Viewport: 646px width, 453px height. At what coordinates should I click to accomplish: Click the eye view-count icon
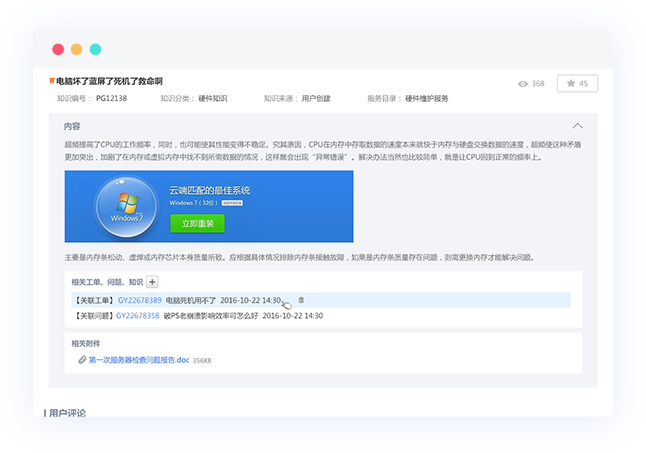click(x=523, y=84)
